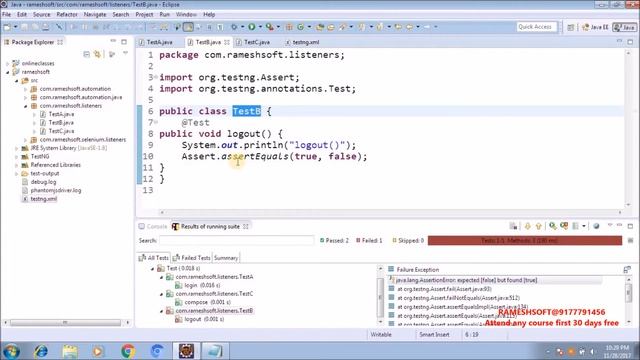Switch to Java perspective
Viewport: 640px width, 360px height.
click(625, 27)
